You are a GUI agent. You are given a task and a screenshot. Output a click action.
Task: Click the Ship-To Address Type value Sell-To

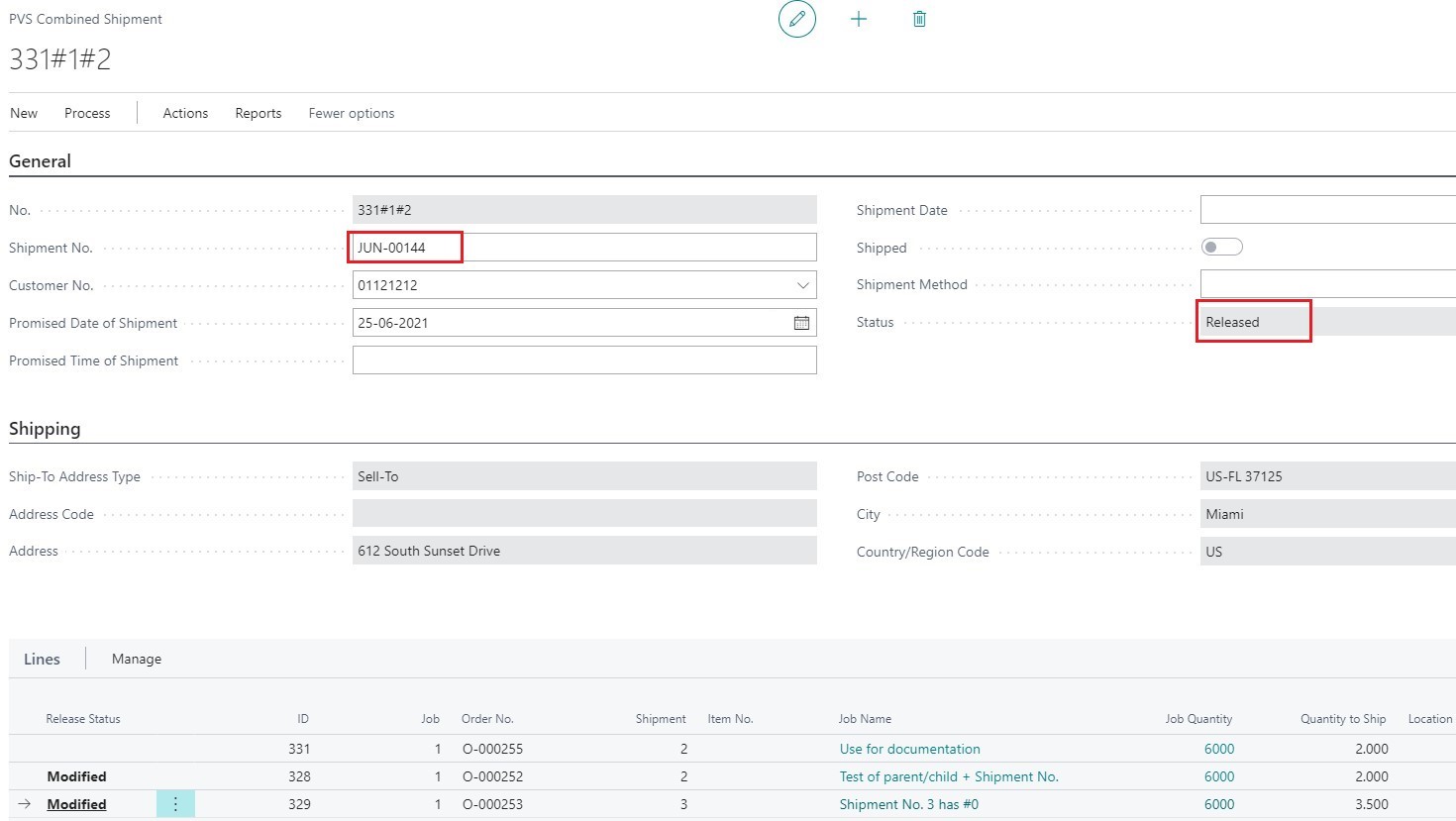(584, 476)
